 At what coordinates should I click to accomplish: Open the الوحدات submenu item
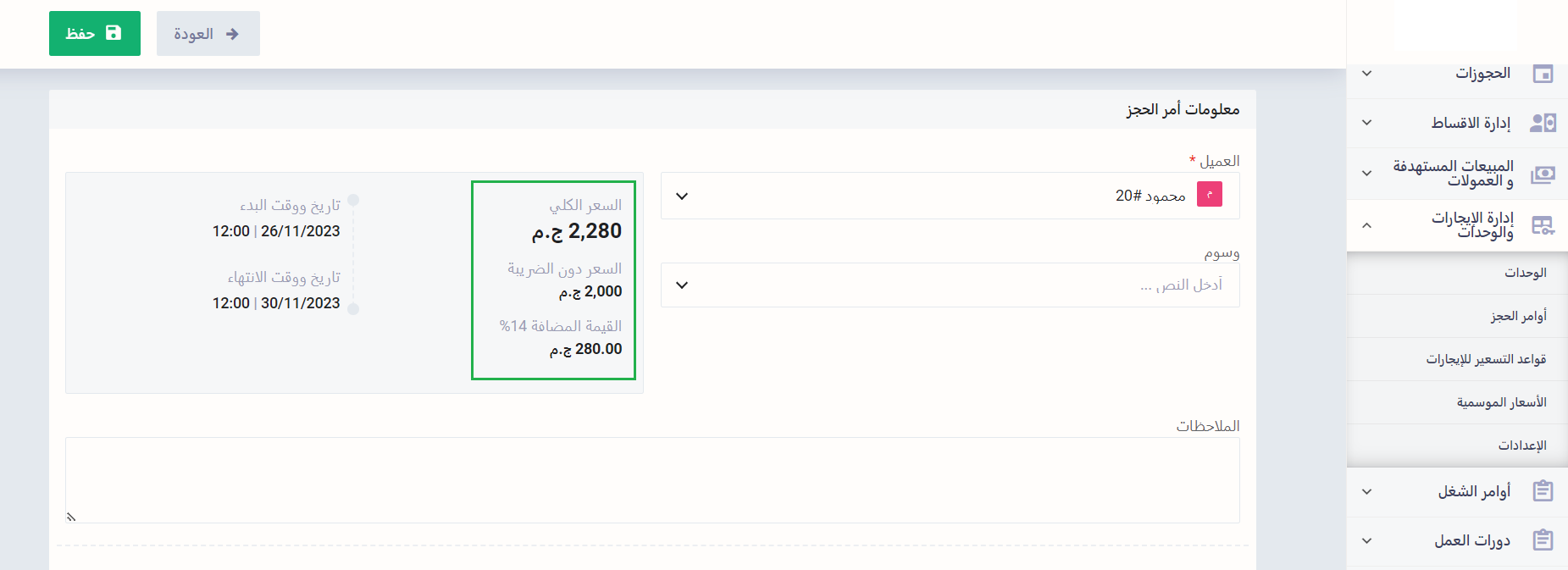[x=1525, y=273]
